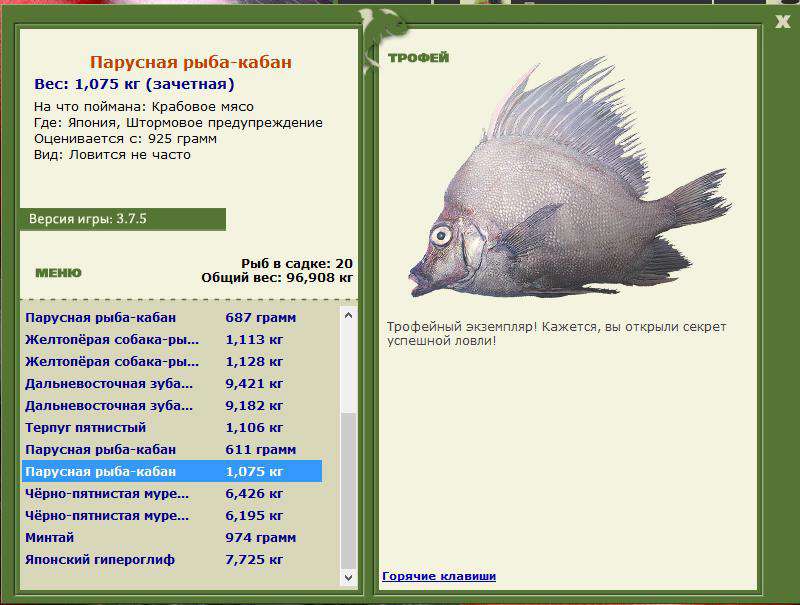Screen dimensions: 800x605
Task: Click the Парусная рыба-кабан orange title
Action: (191, 62)
